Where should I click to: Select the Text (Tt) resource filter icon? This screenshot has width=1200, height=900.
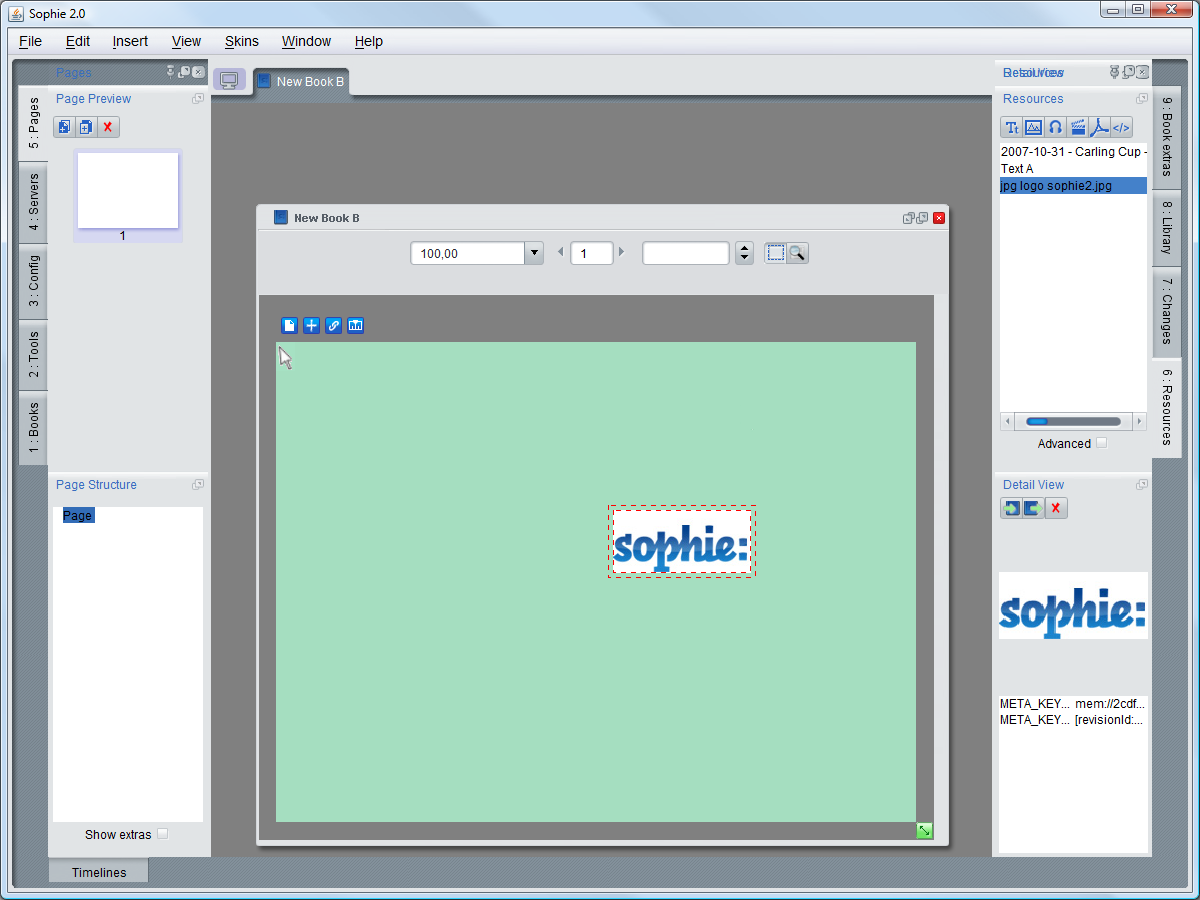pyautogui.click(x=1012, y=127)
